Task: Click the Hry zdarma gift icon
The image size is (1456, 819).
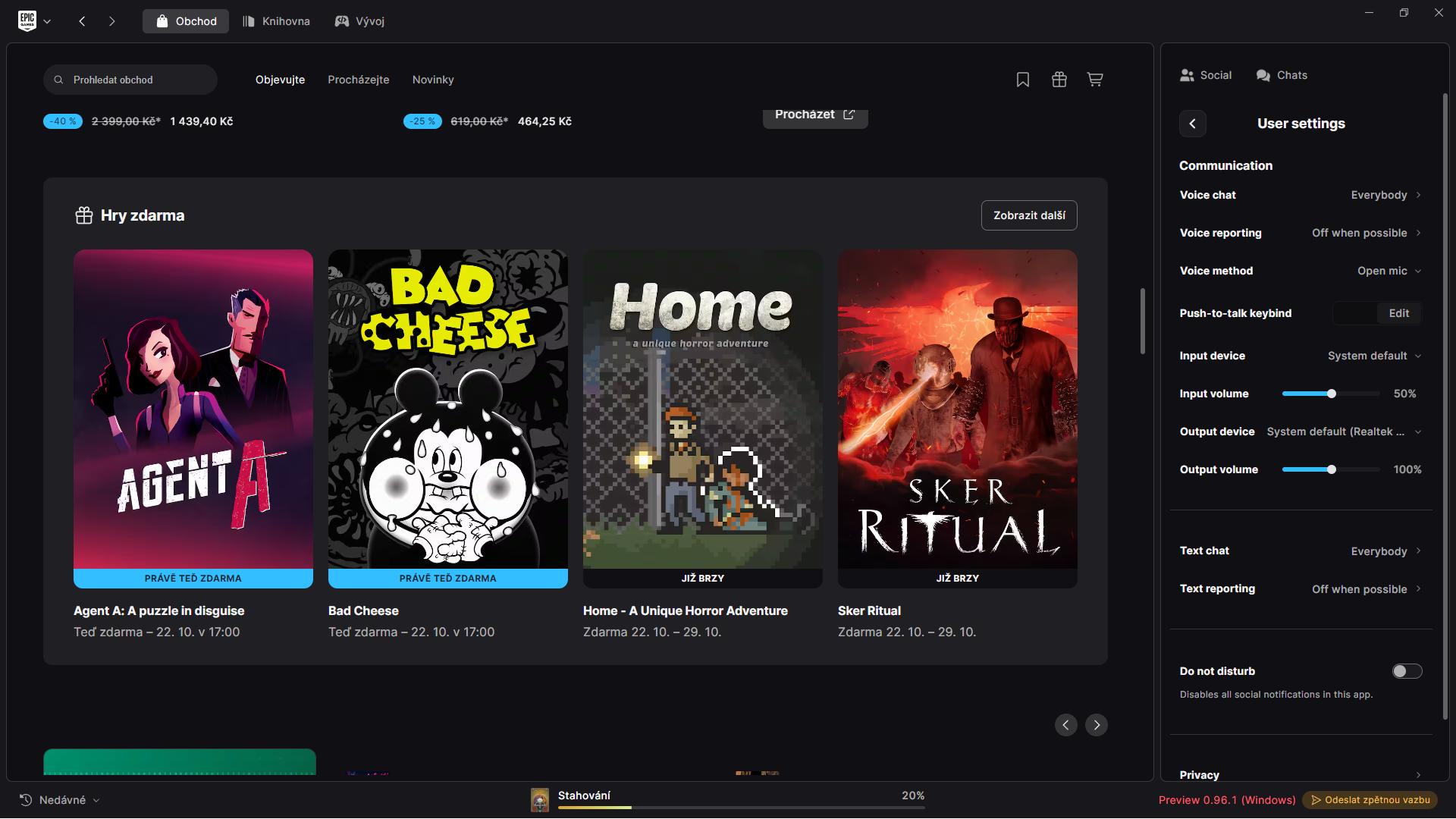Action: 84,215
